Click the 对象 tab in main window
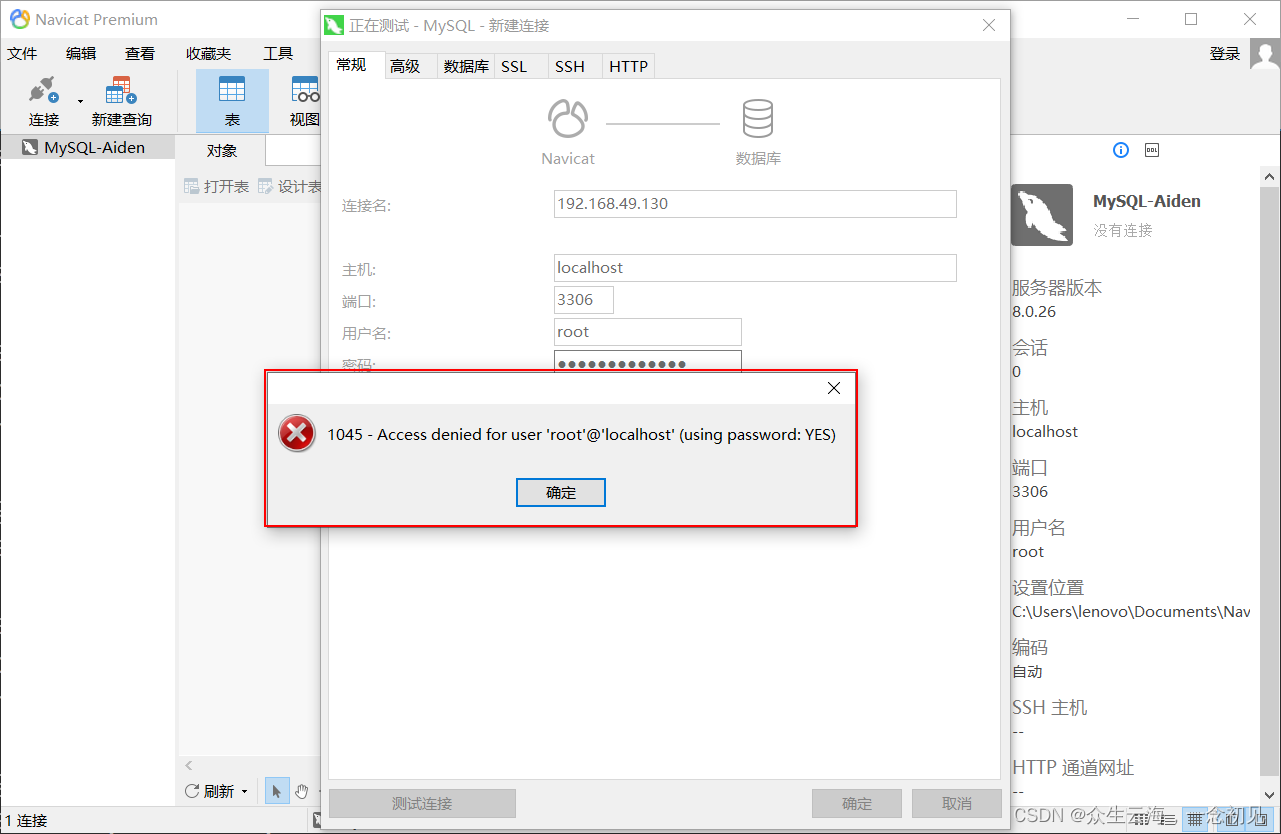 click(x=222, y=151)
